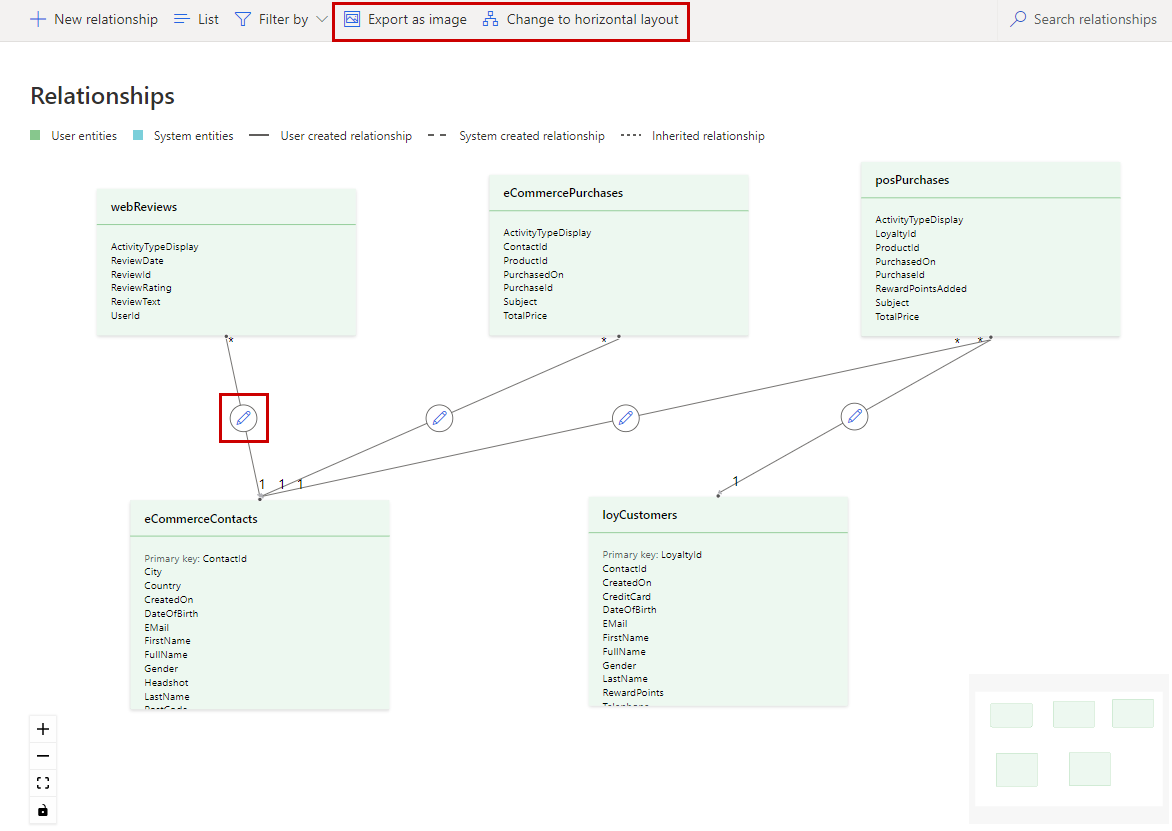
Task: Zoom out of the relationship diagram
Action: tap(42, 755)
